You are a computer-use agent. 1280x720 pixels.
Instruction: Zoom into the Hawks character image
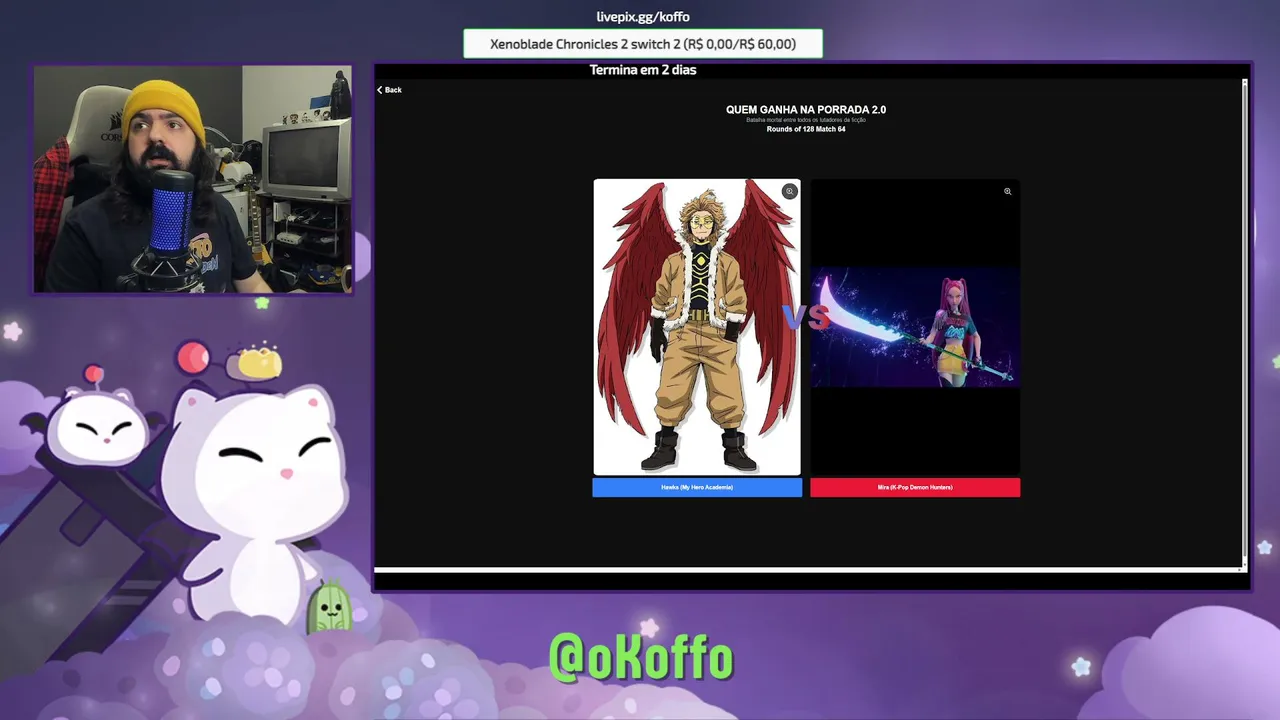coord(790,191)
